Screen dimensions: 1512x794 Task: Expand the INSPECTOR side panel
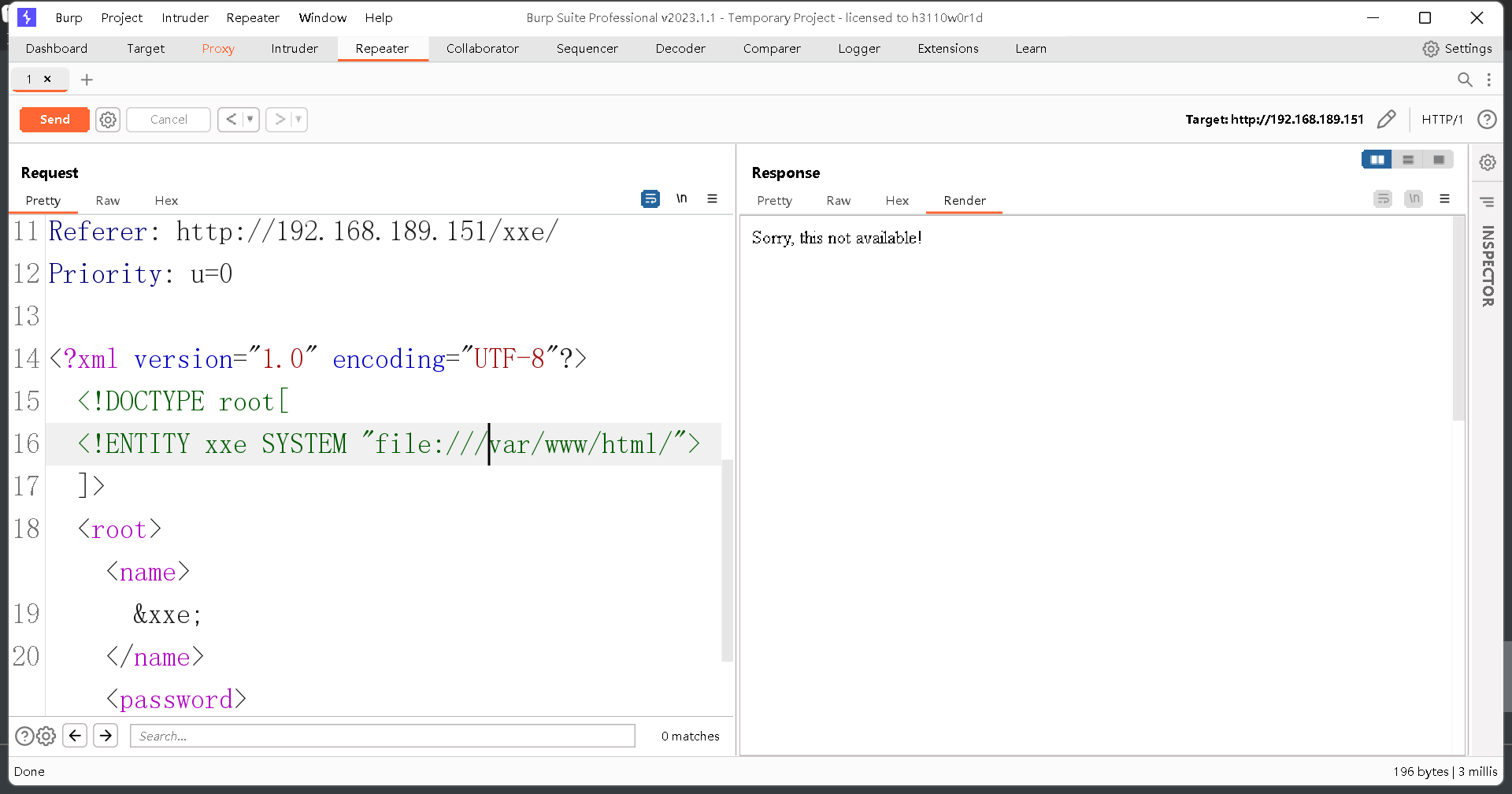pos(1488,266)
